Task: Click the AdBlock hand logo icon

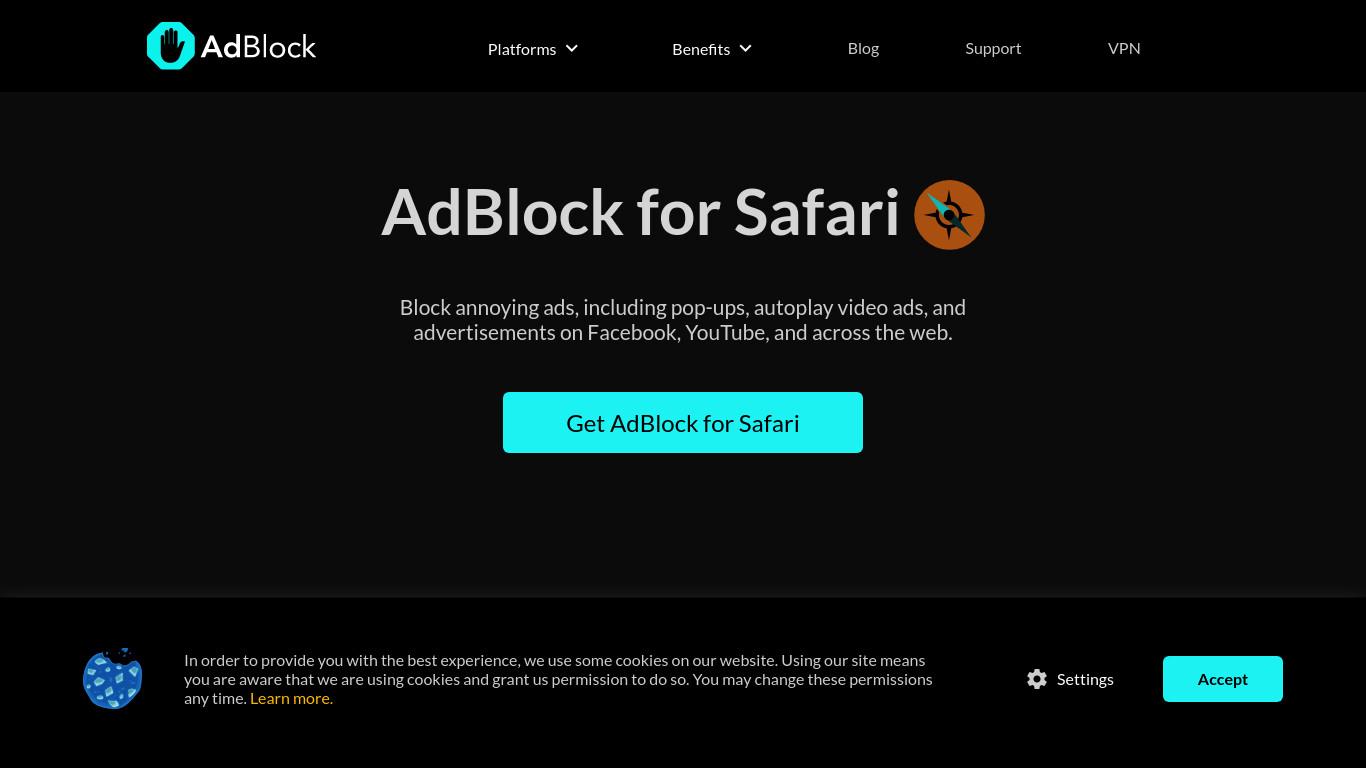Action: pyautogui.click(x=171, y=46)
